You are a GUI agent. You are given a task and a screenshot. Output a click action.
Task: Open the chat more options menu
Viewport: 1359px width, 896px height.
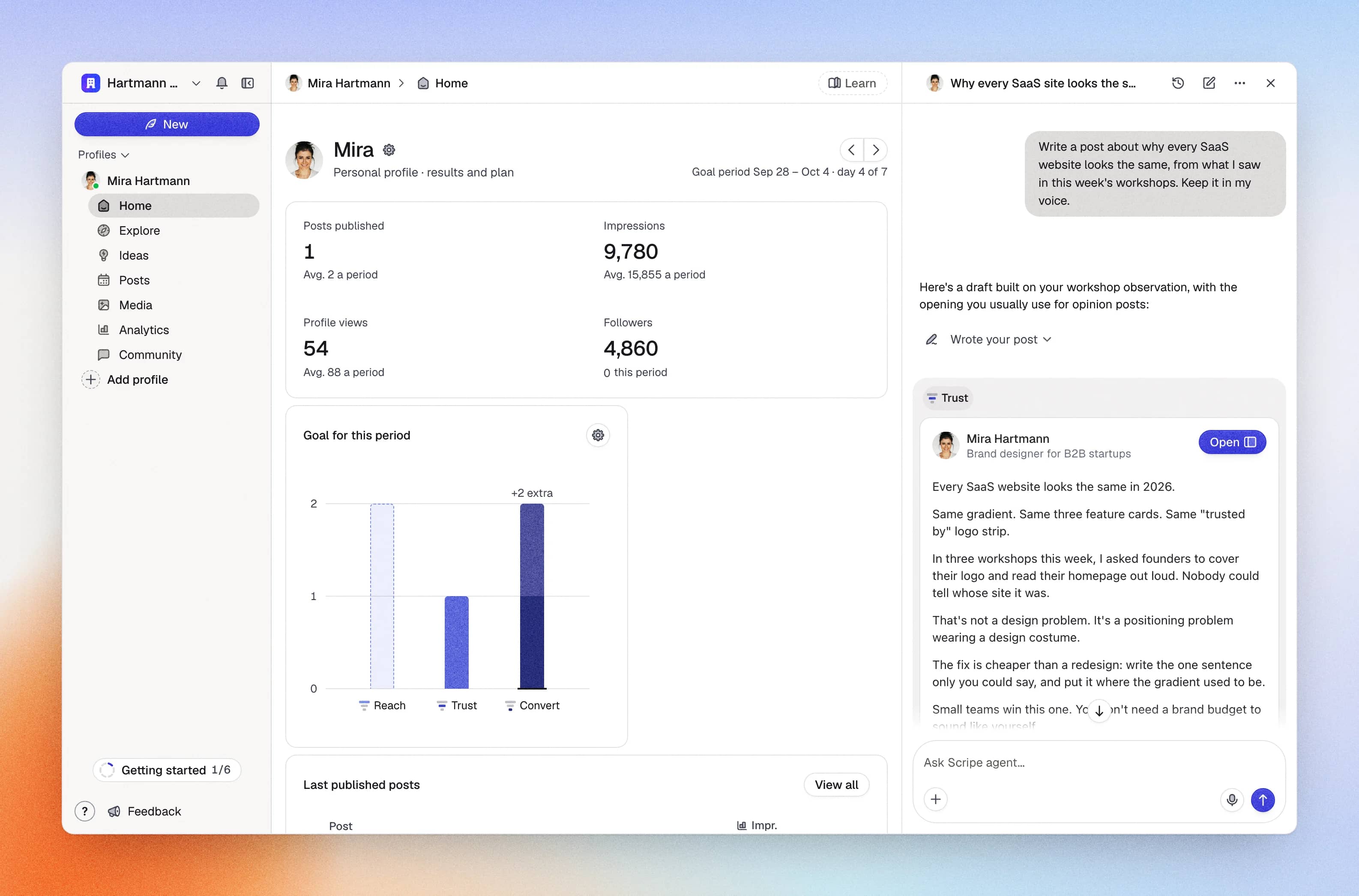1239,83
